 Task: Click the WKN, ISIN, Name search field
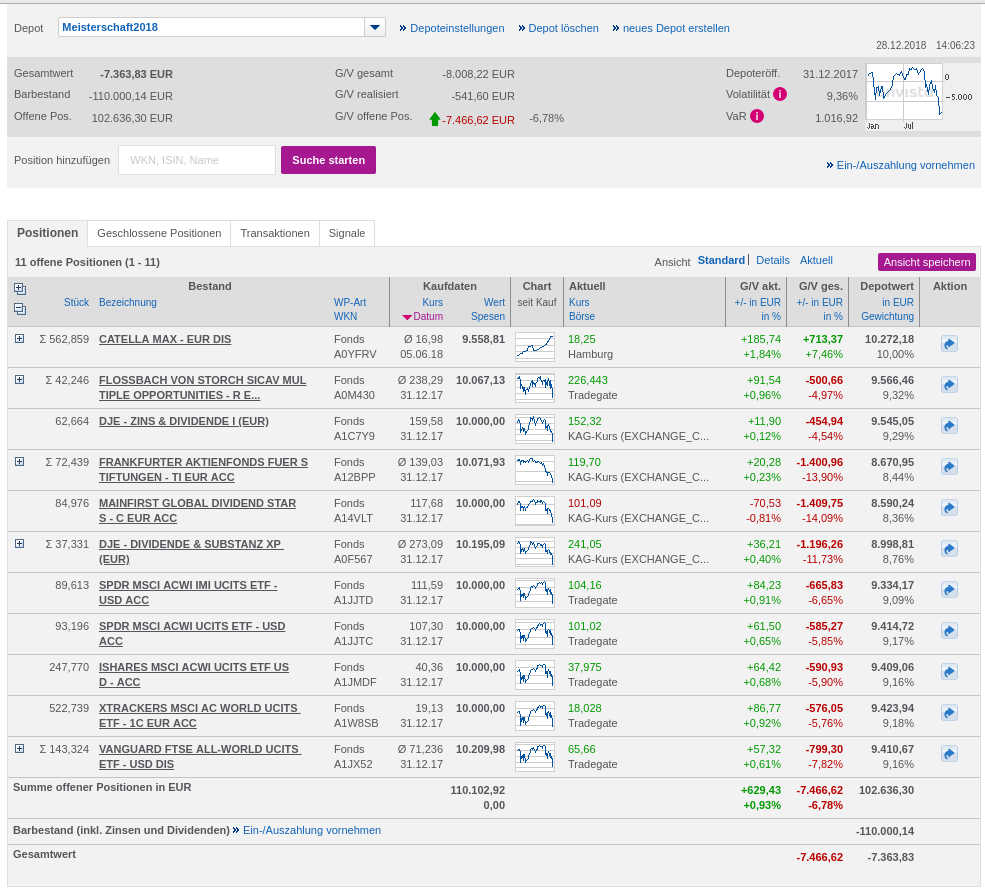coord(197,160)
